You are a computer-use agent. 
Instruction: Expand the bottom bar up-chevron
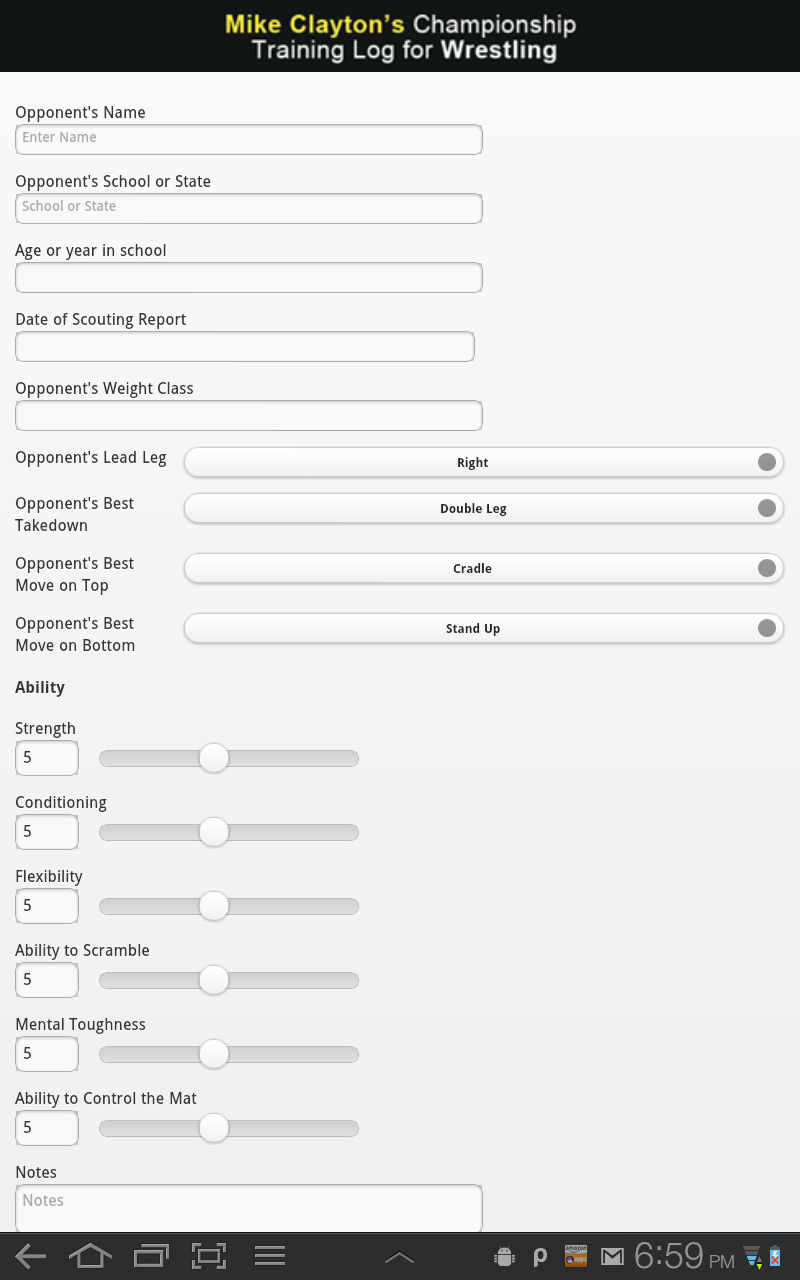pyautogui.click(x=399, y=1257)
